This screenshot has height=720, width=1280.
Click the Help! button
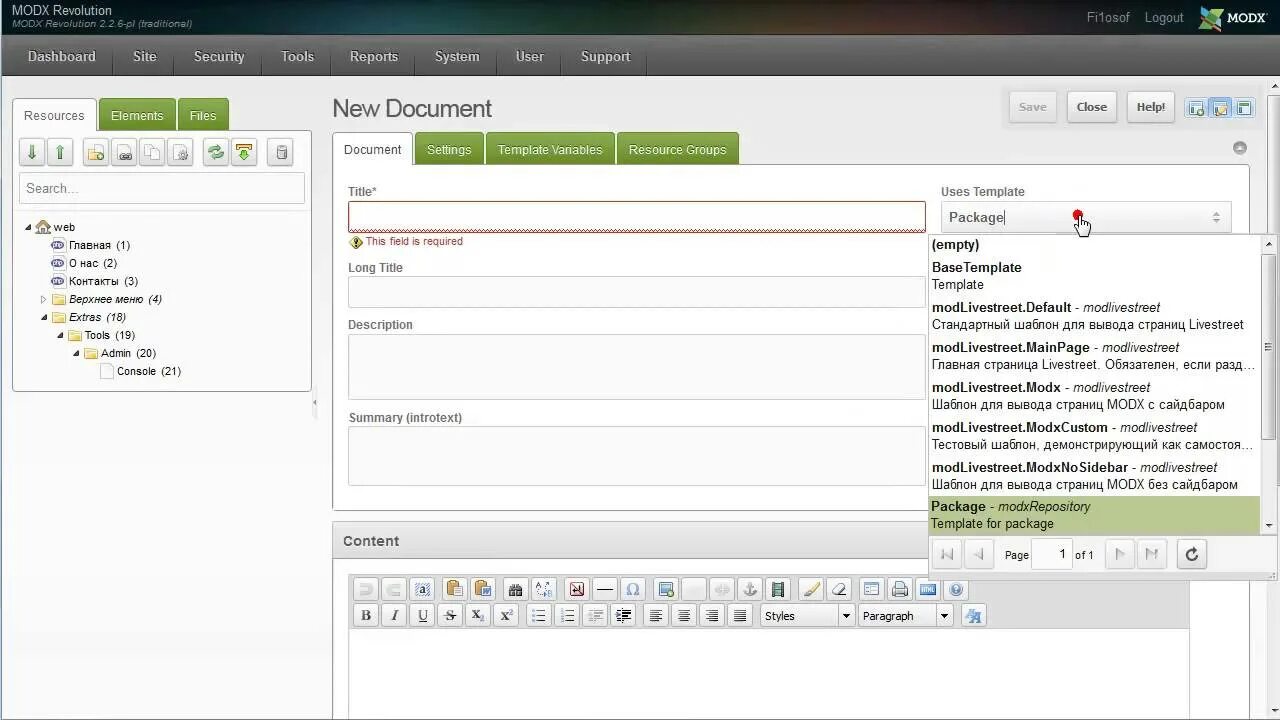1151,107
